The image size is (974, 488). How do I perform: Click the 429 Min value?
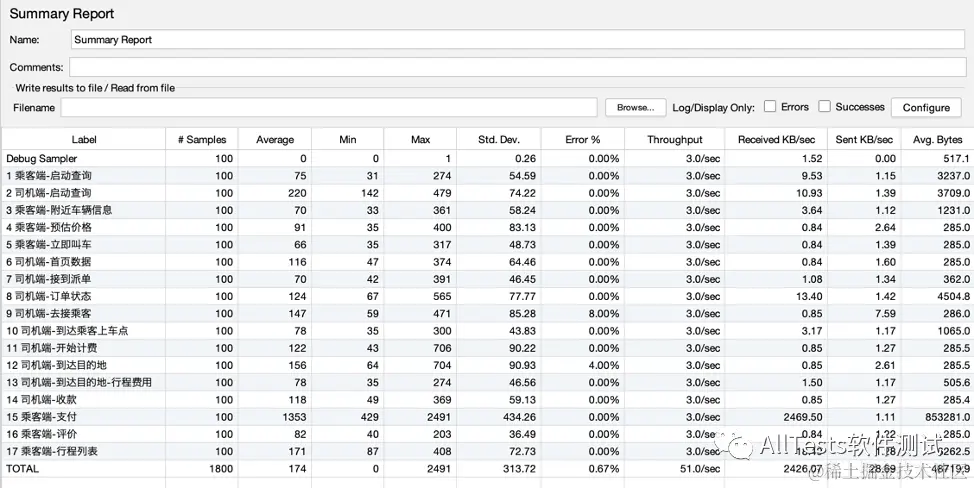[x=370, y=417]
